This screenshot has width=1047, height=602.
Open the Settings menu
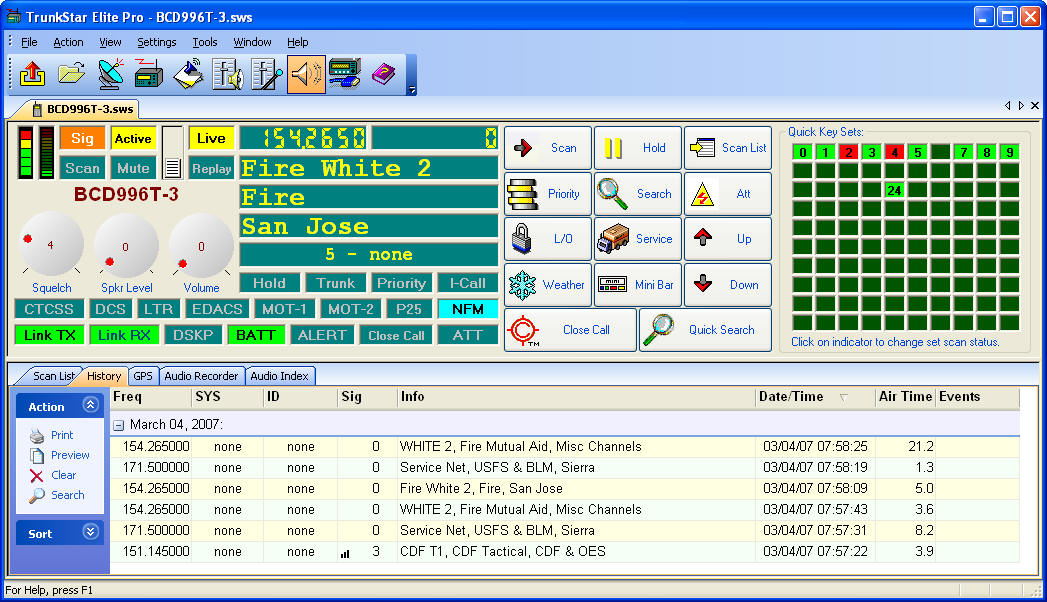[157, 42]
